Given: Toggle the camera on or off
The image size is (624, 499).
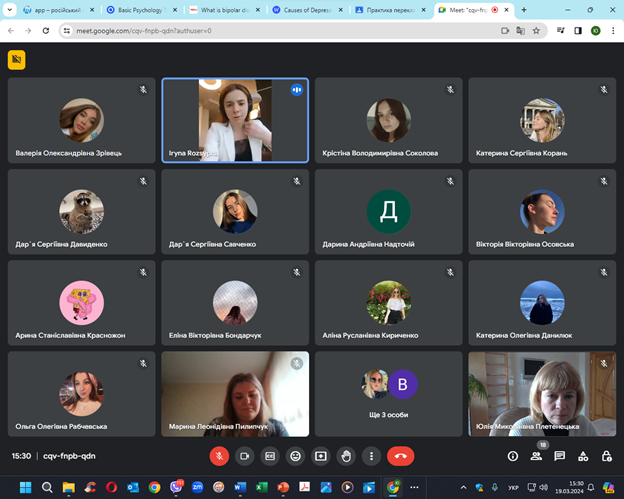Looking at the screenshot, I should pos(244,455).
